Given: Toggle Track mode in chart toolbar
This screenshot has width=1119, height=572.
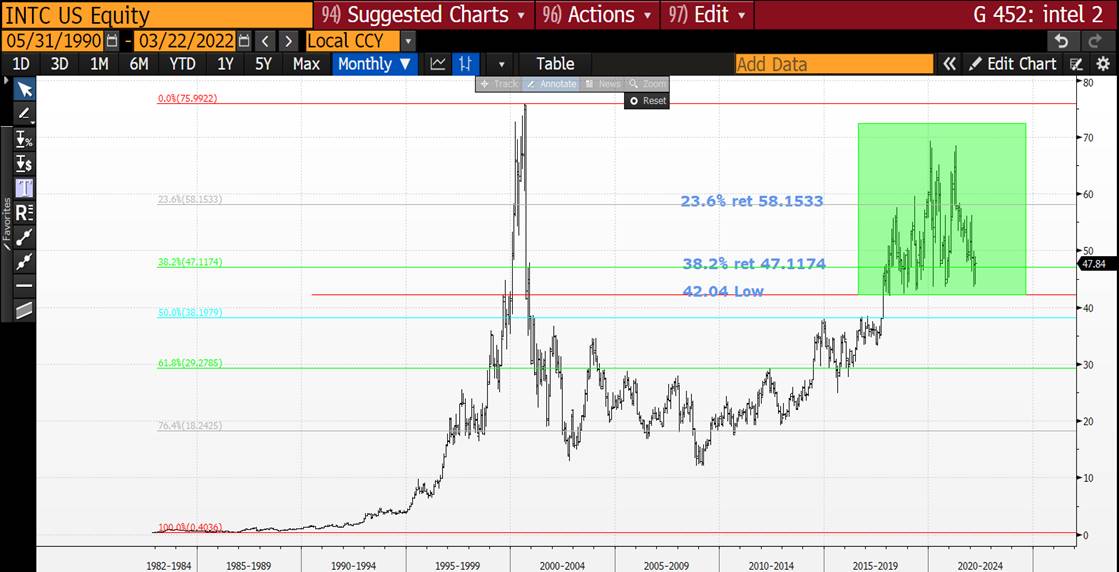Looking at the screenshot, I should [x=499, y=84].
